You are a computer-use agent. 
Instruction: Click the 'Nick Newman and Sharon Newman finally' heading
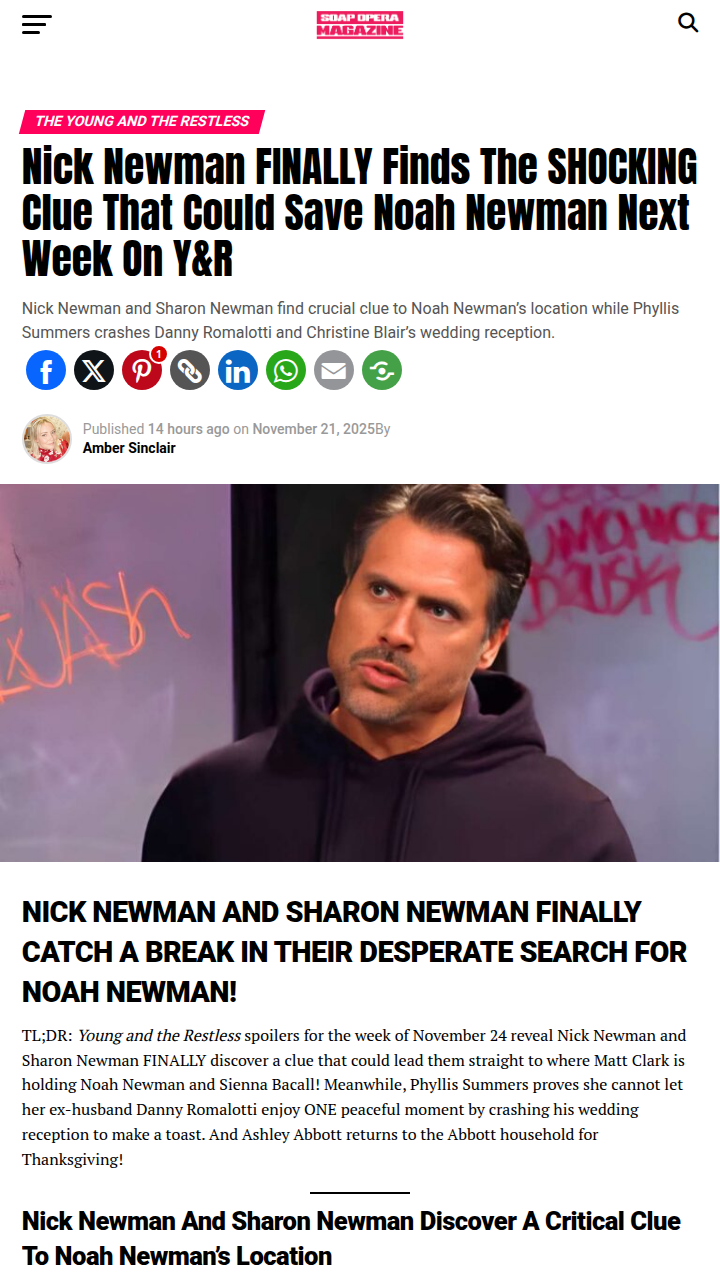(355, 952)
